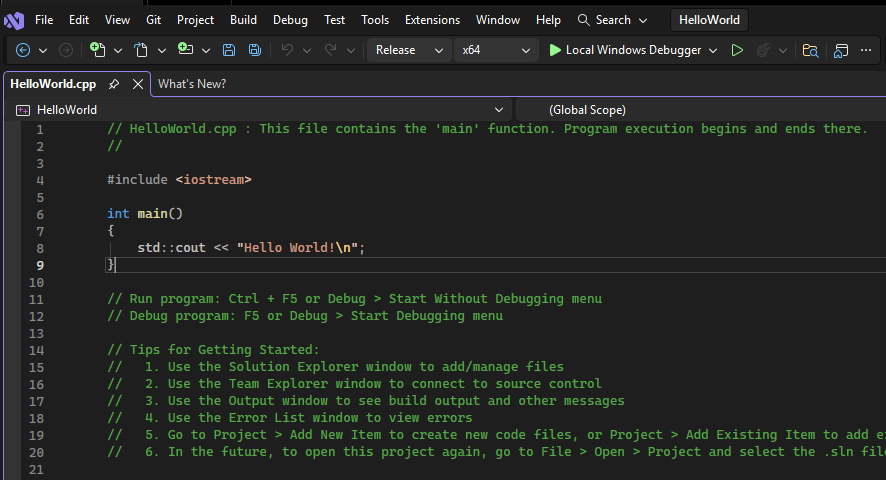Click the Save All icon
This screenshot has width=886, height=480.
point(255,50)
